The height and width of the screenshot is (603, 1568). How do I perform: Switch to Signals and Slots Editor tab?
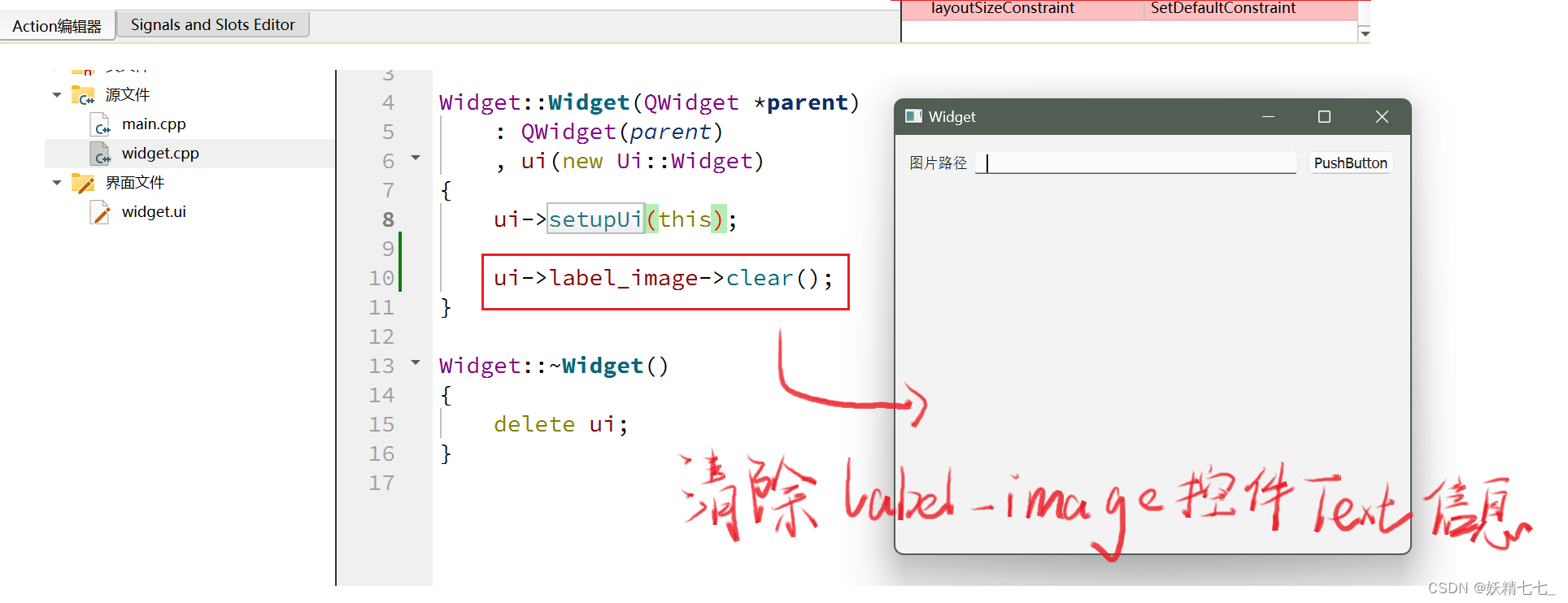212,24
